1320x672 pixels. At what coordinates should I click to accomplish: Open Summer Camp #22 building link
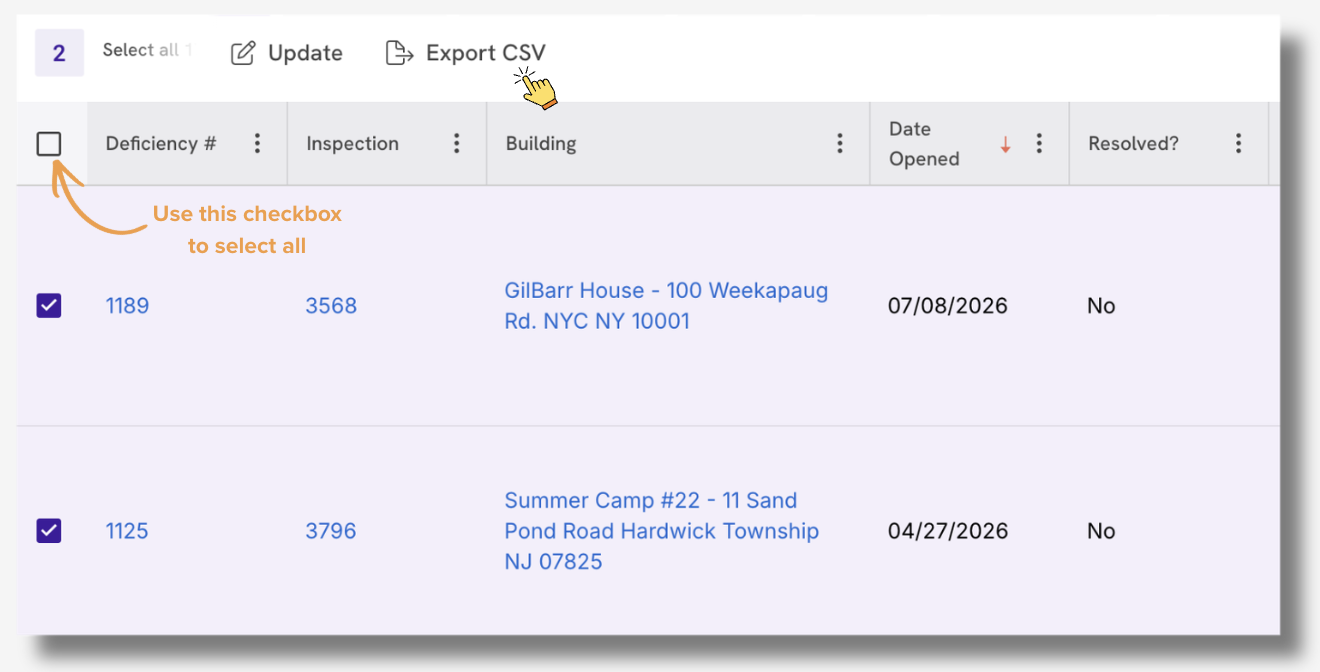tap(662, 531)
